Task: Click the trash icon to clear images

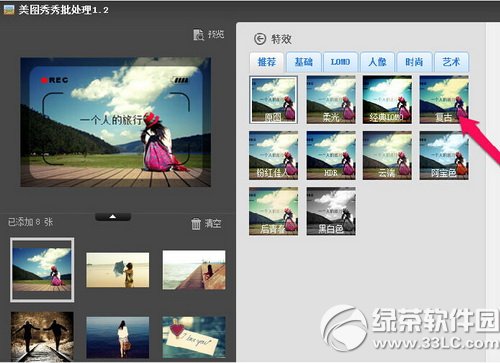Action: pos(196,224)
